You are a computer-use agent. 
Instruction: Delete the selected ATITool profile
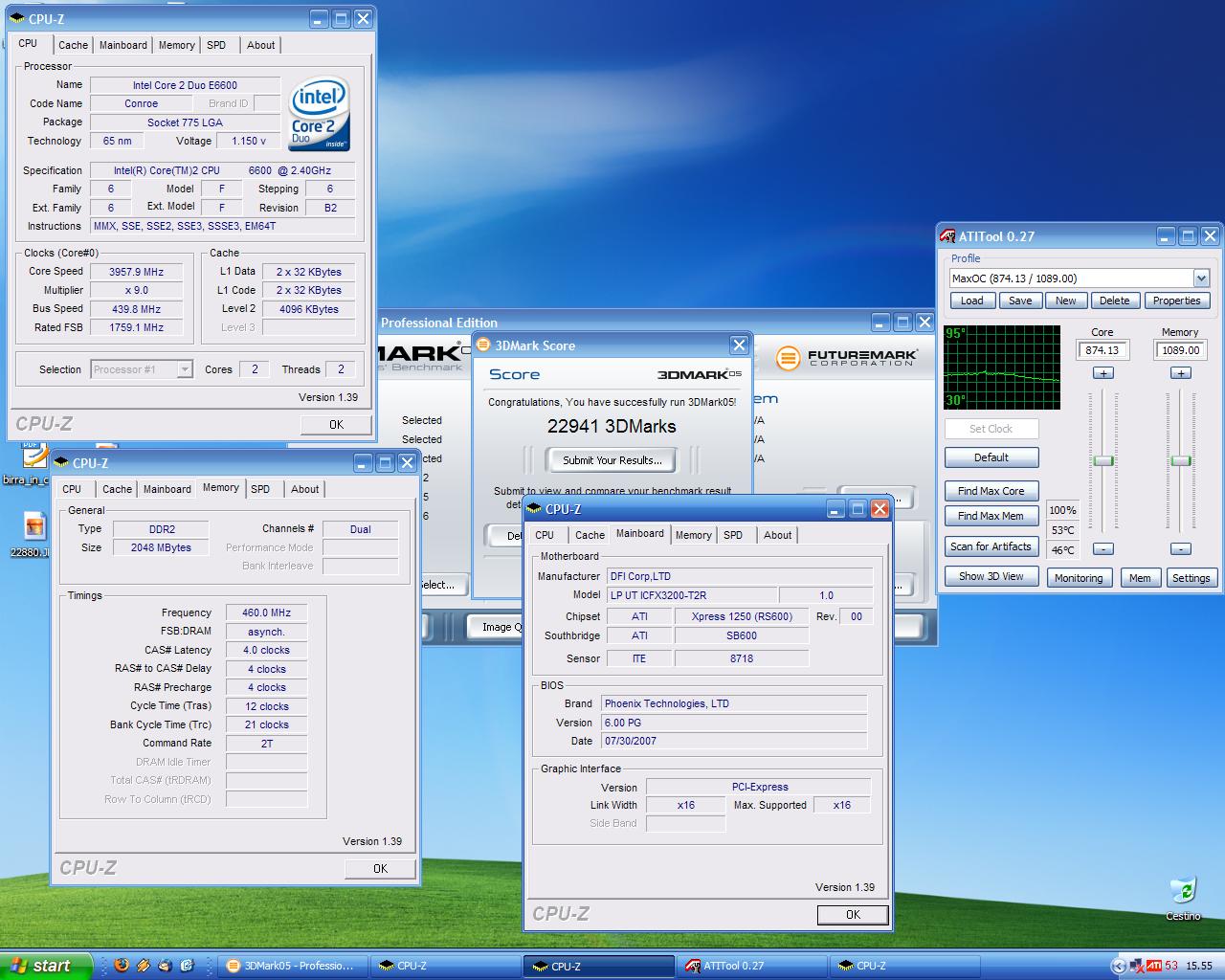tap(1114, 301)
